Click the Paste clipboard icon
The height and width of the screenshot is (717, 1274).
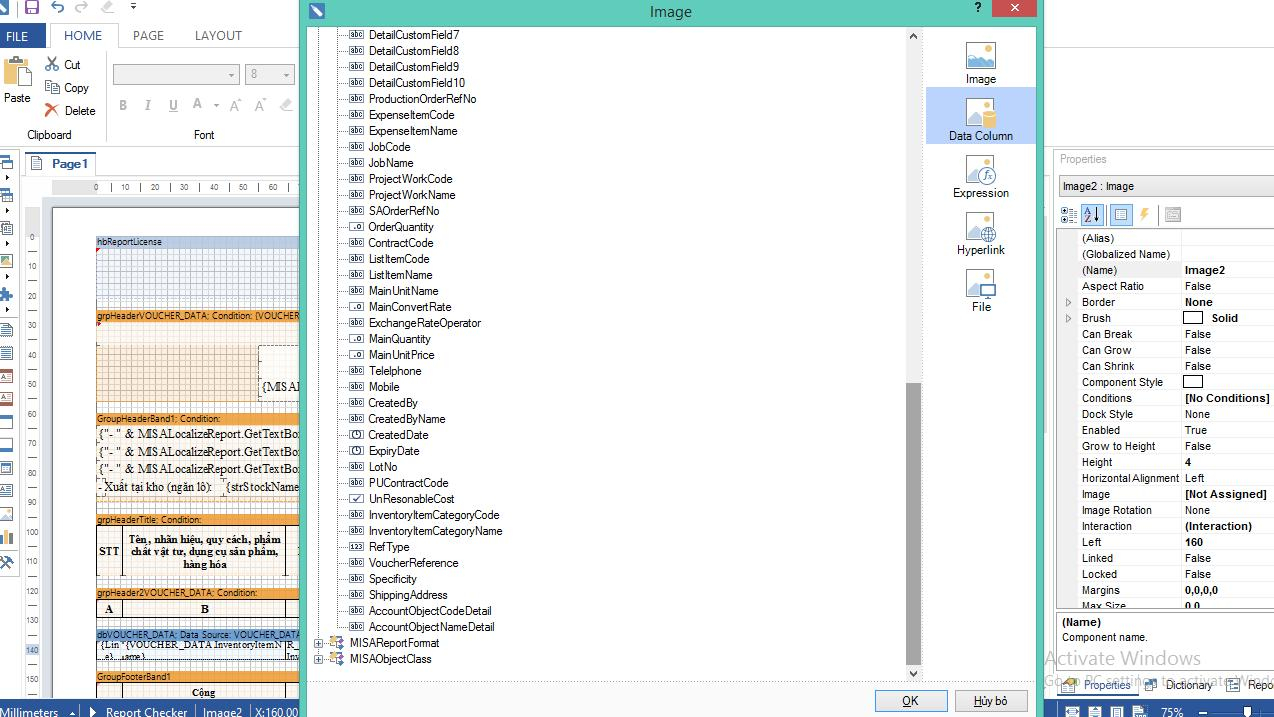(17, 80)
